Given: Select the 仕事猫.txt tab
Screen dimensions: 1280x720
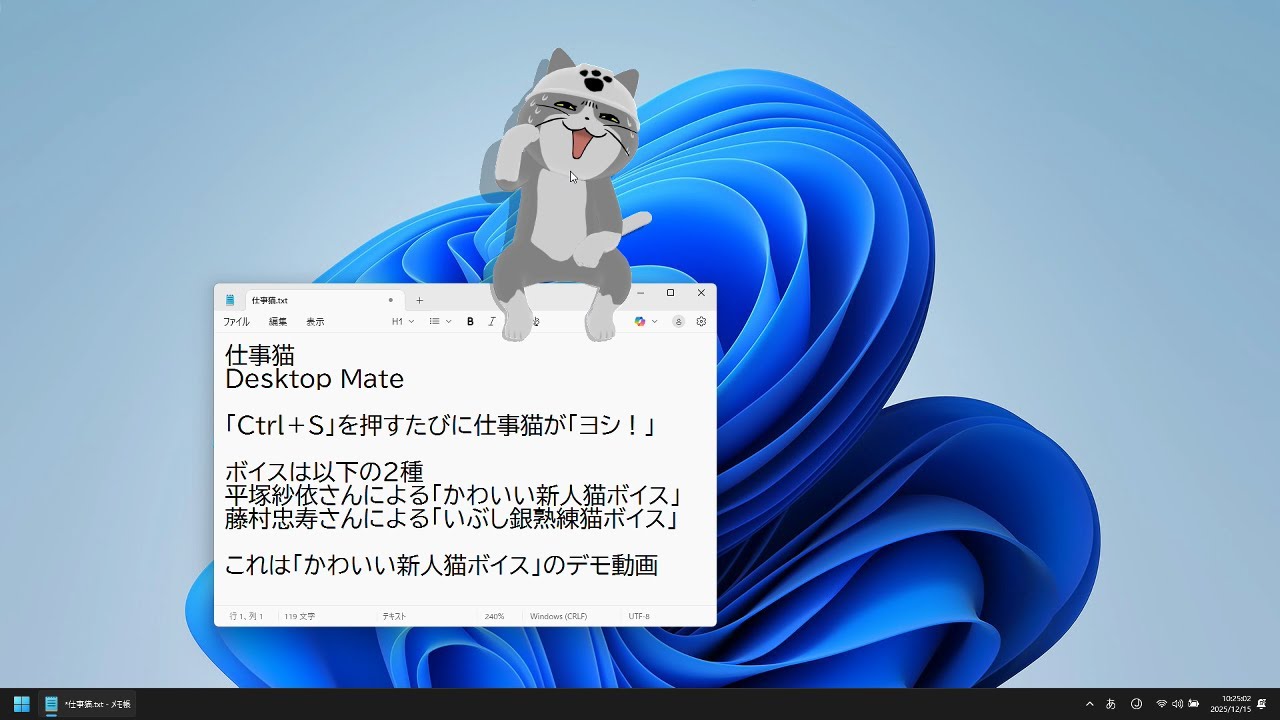Looking at the screenshot, I should tap(324, 300).
